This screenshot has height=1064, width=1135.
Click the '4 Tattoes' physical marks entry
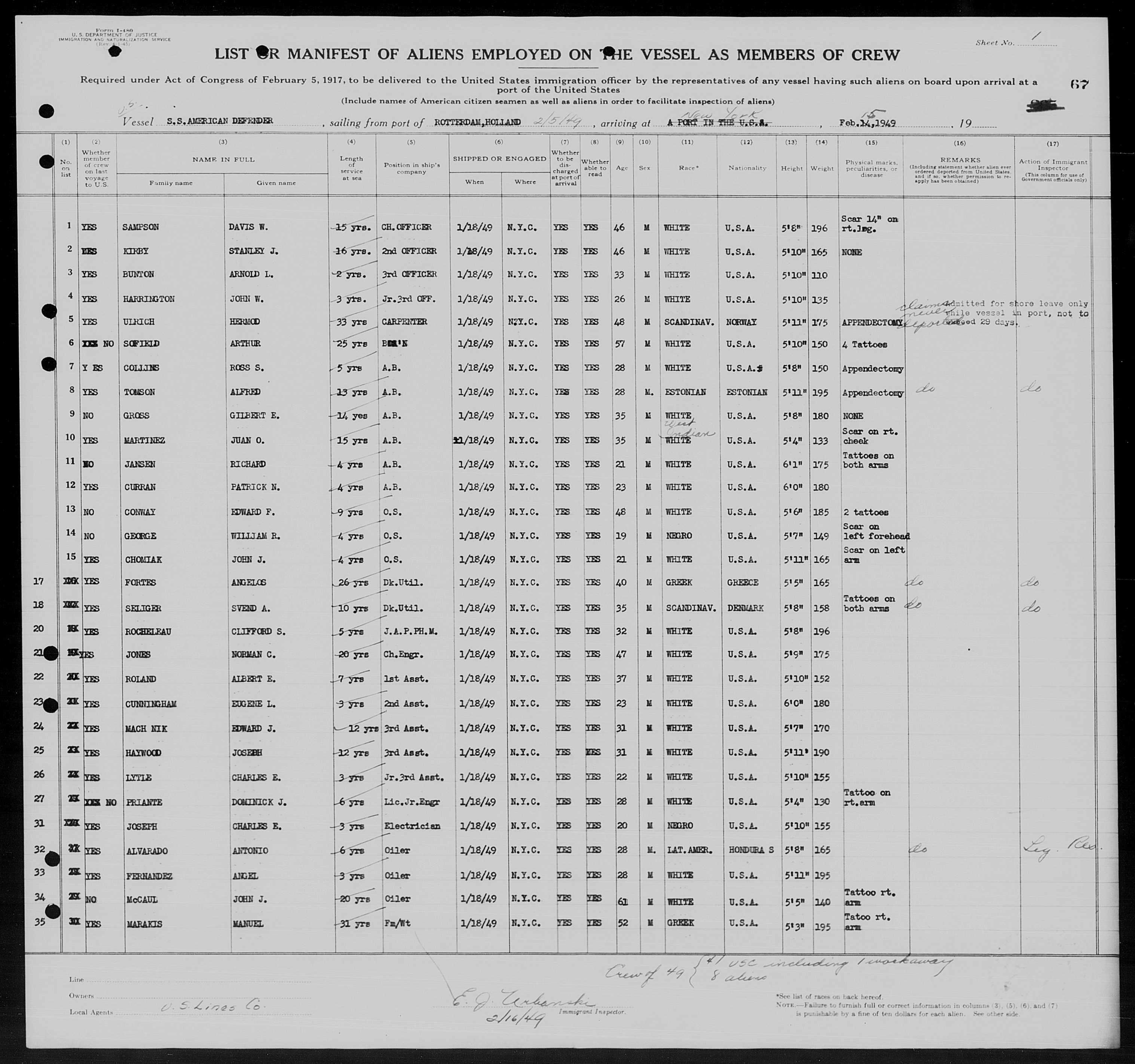pos(865,345)
